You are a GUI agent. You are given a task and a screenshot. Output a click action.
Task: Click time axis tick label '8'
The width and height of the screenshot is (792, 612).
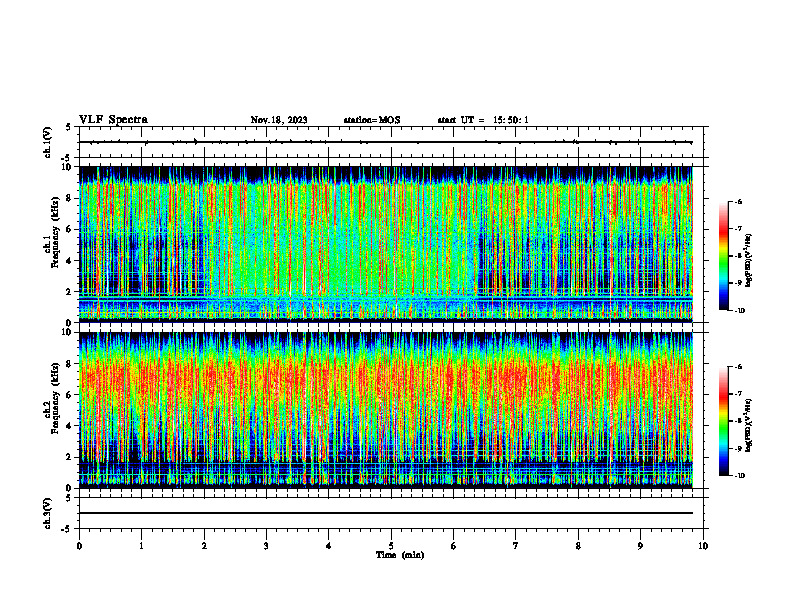pos(578,546)
